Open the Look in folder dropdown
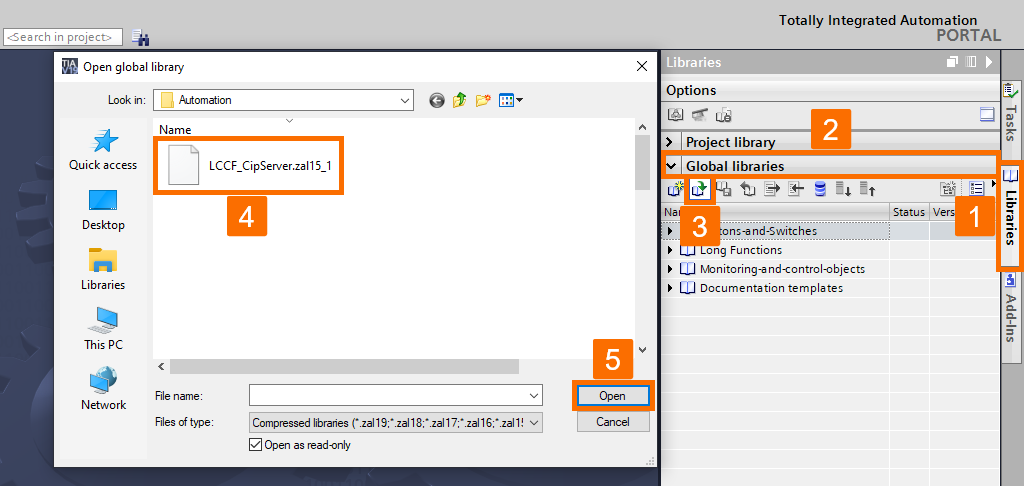The image size is (1024, 486). click(x=405, y=100)
